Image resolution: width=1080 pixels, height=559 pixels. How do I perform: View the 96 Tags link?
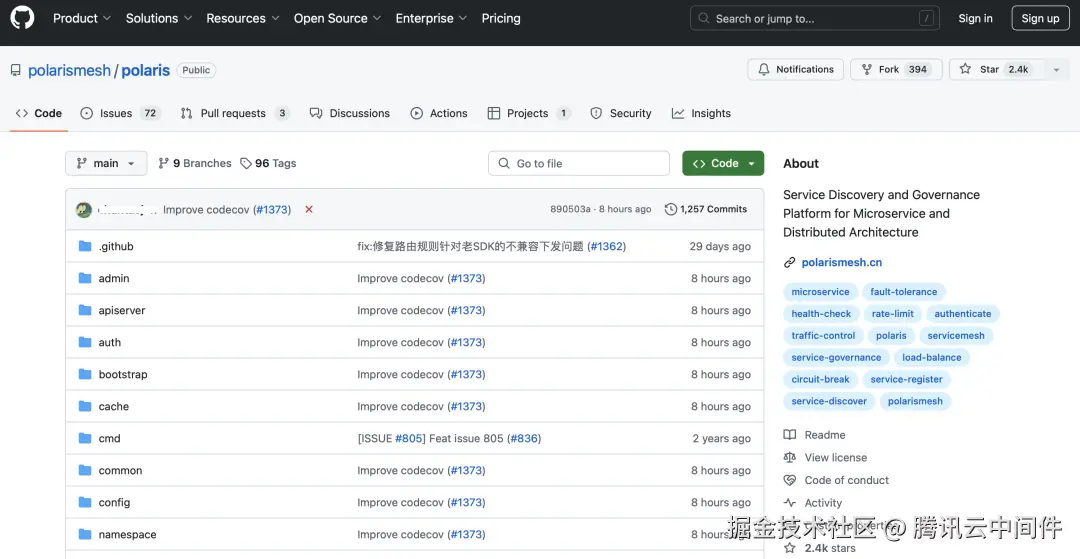pos(268,163)
